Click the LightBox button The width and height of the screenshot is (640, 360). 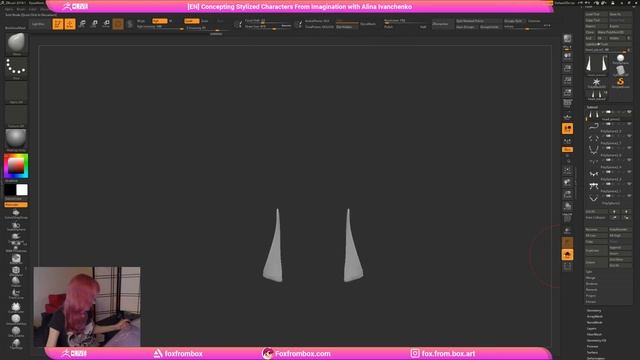[38, 24]
